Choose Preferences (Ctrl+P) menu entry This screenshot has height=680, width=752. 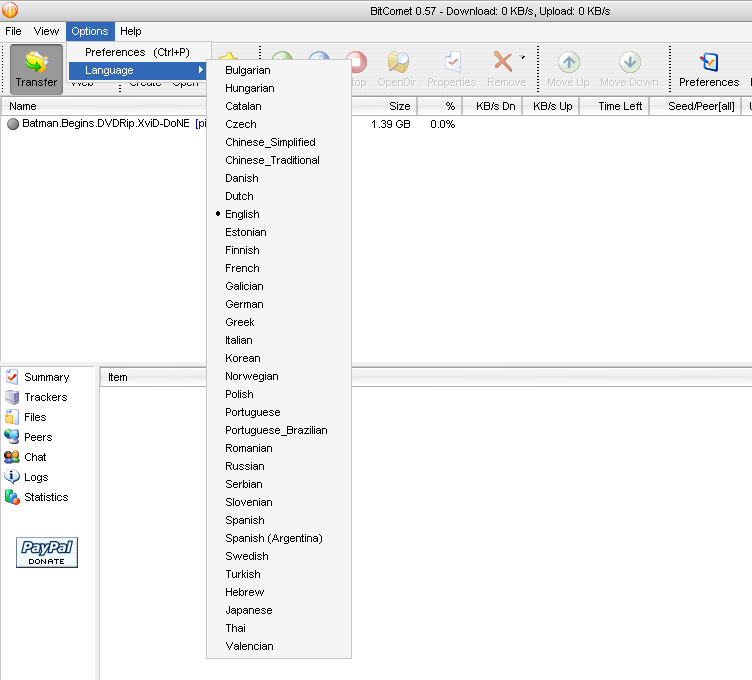137,52
